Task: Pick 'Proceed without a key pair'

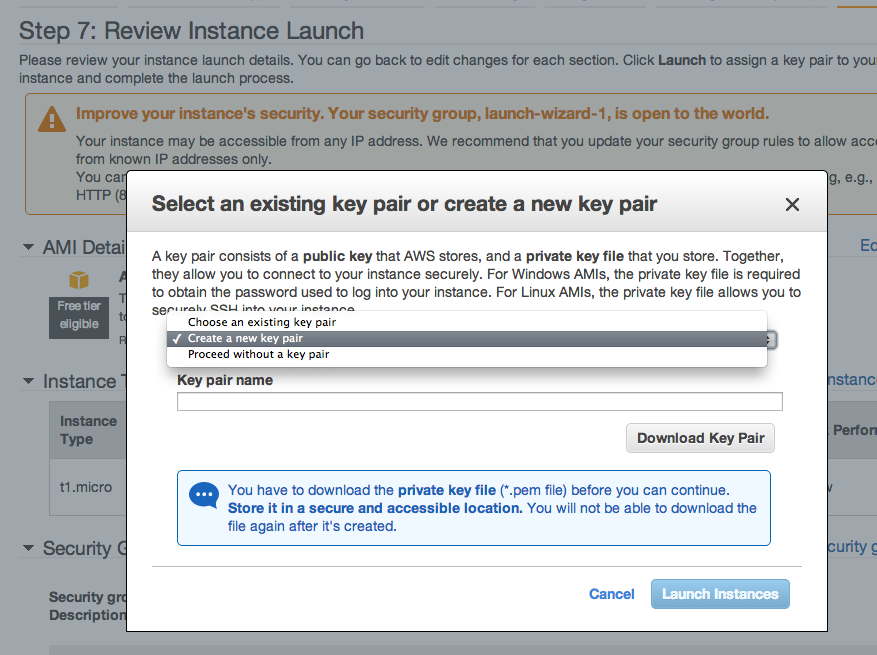Action: click(466, 355)
